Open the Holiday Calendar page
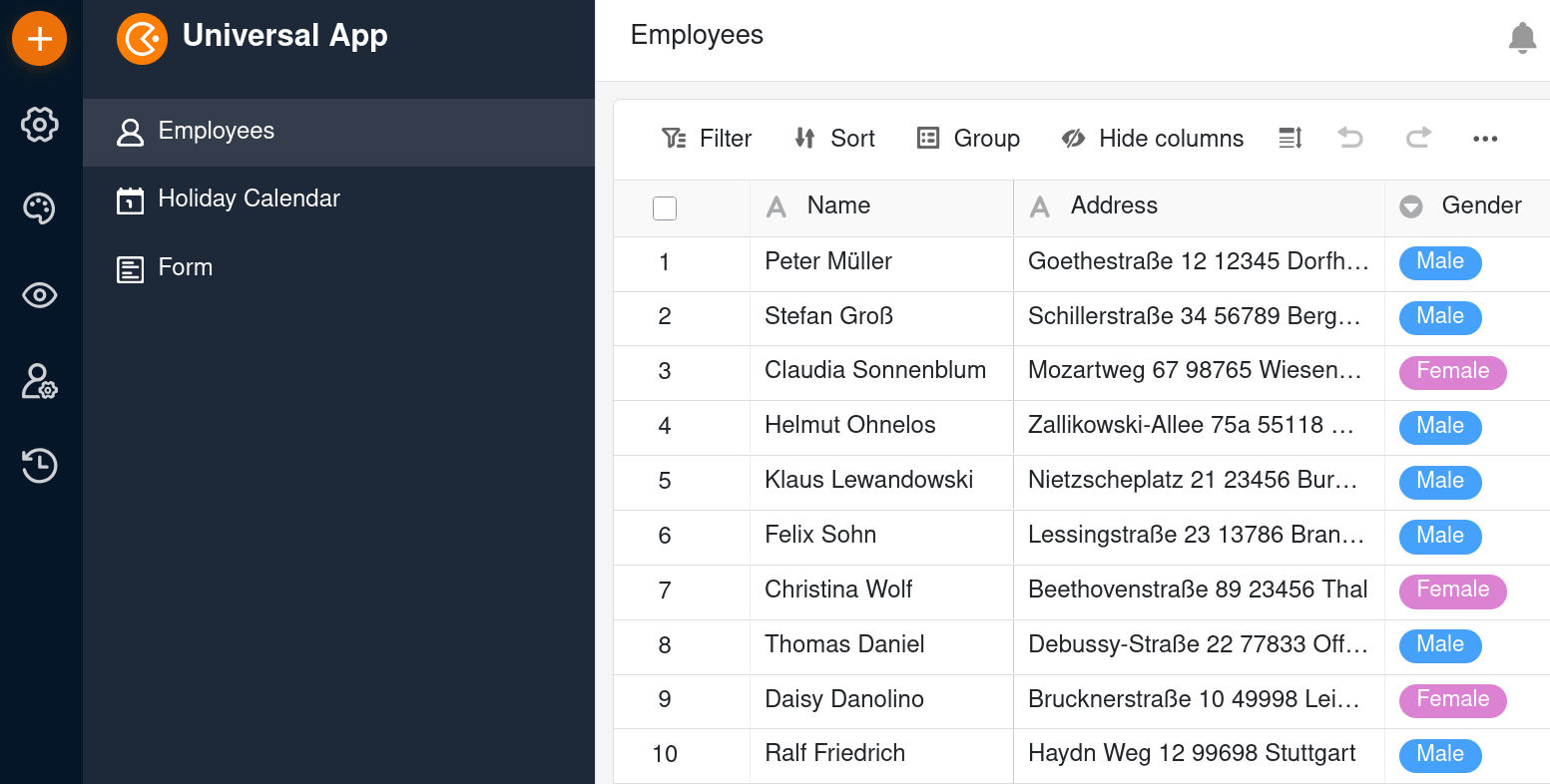Viewport: 1550px width, 784px height. click(249, 199)
